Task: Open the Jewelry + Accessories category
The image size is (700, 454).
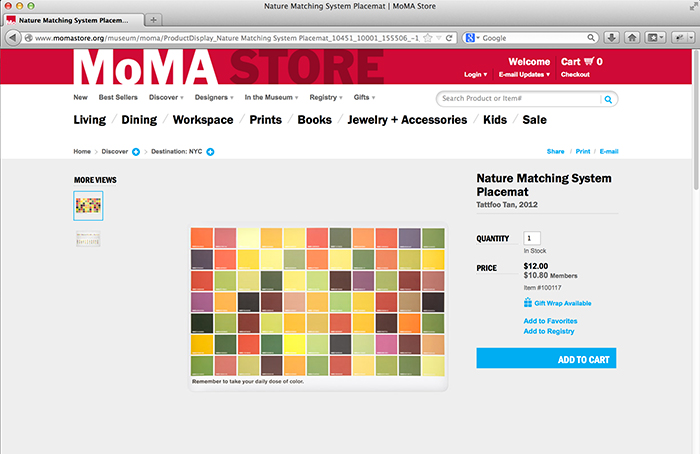Action: [407, 120]
